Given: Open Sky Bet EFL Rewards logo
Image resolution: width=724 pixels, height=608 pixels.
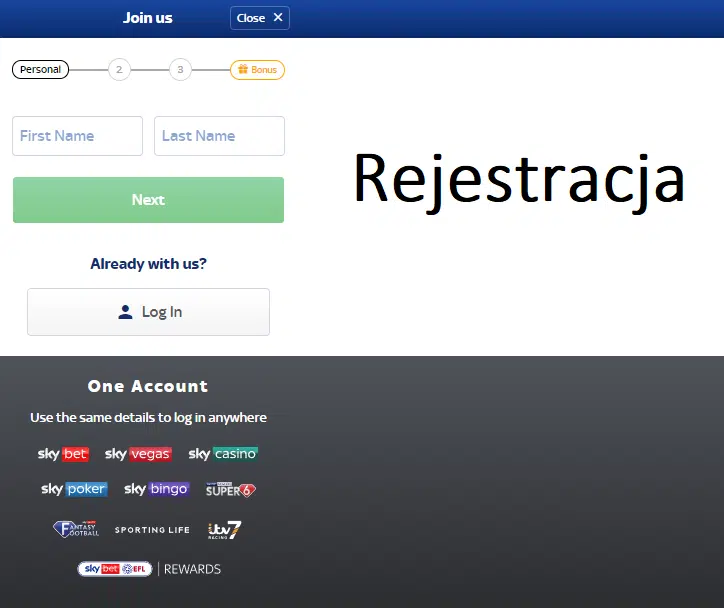Looking at the screenshot, I should point(149,569).
